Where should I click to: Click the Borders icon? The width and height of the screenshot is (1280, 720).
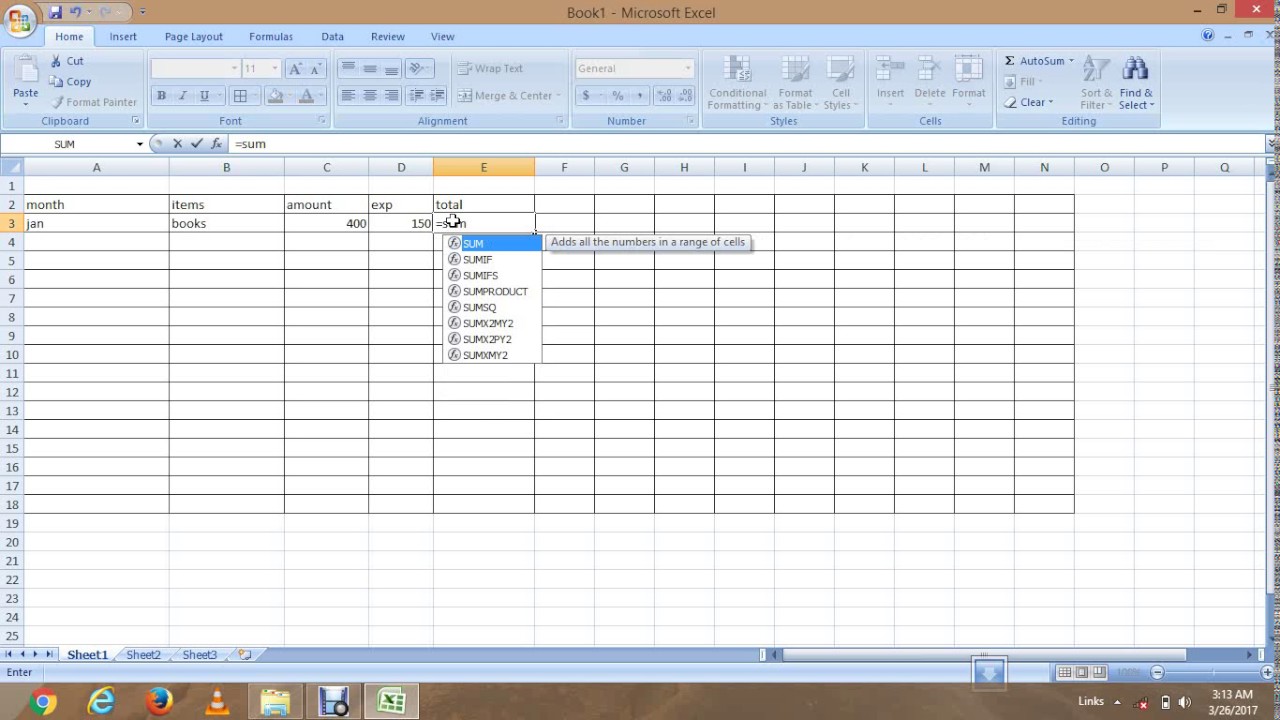coord(240,96)
